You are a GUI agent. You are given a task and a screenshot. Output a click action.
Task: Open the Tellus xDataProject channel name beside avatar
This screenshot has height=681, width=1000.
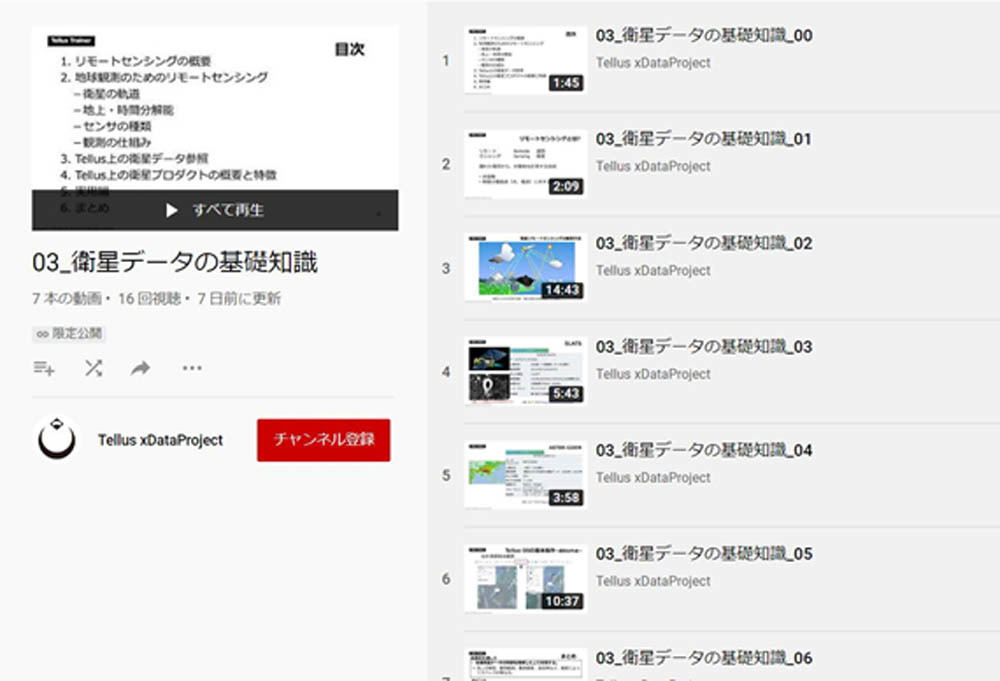click(x=160, y=440)
